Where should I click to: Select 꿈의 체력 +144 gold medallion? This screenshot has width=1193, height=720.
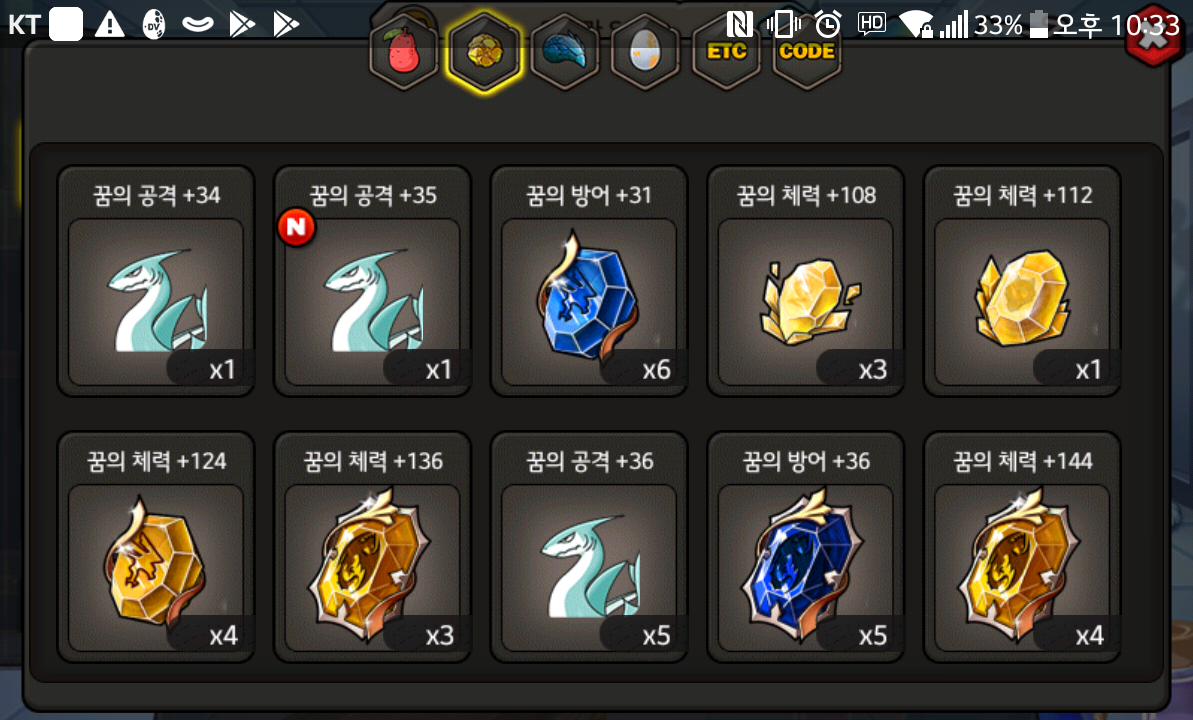[x=1022, y=546]
